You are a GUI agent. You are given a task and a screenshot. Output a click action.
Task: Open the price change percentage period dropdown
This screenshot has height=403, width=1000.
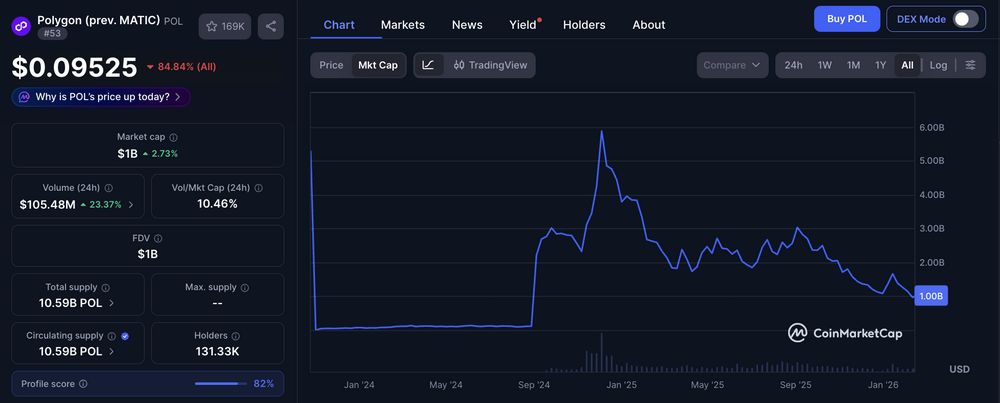click(x=182, y=67)
